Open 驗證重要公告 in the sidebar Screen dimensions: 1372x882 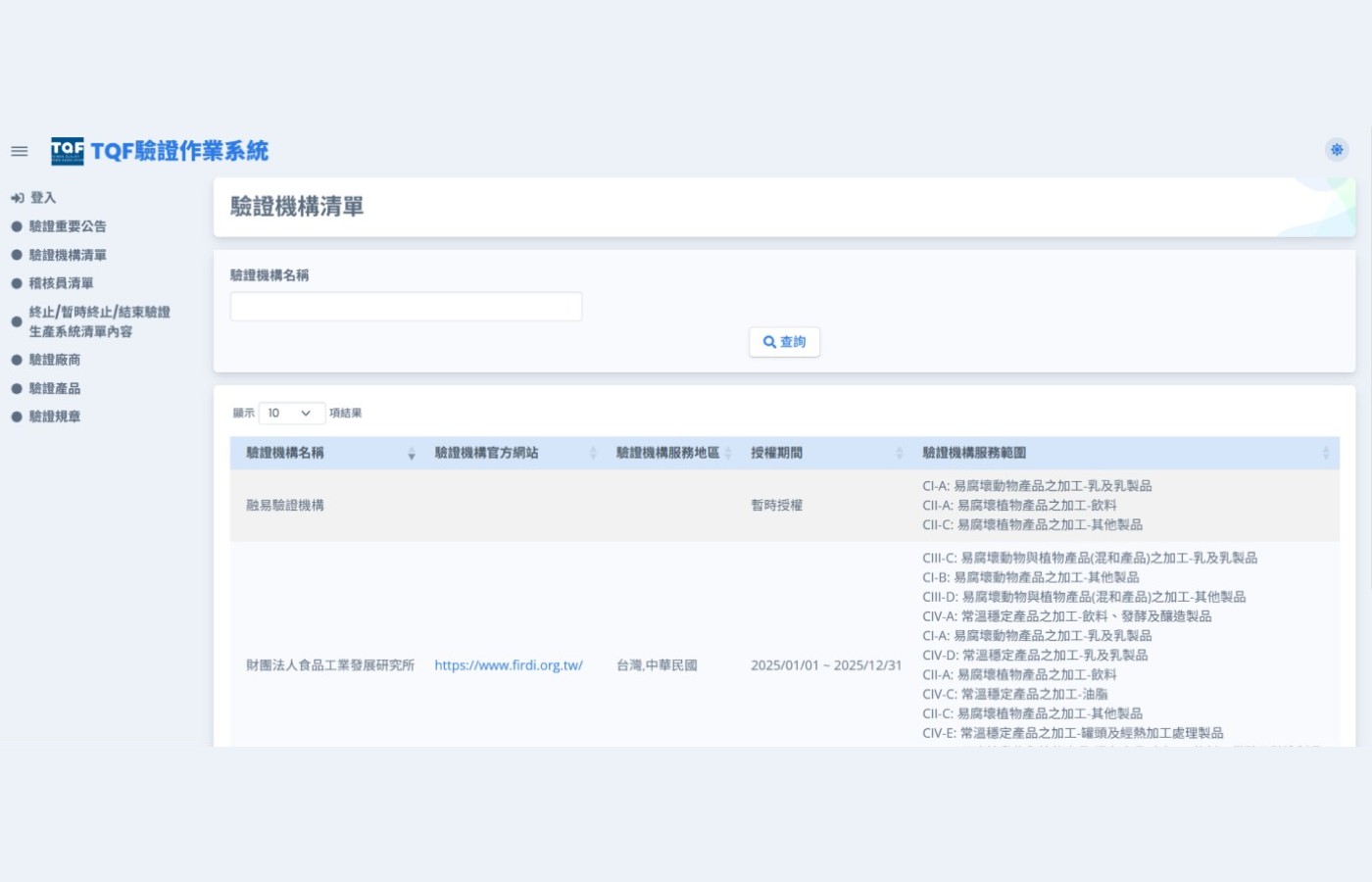[68, 226]
